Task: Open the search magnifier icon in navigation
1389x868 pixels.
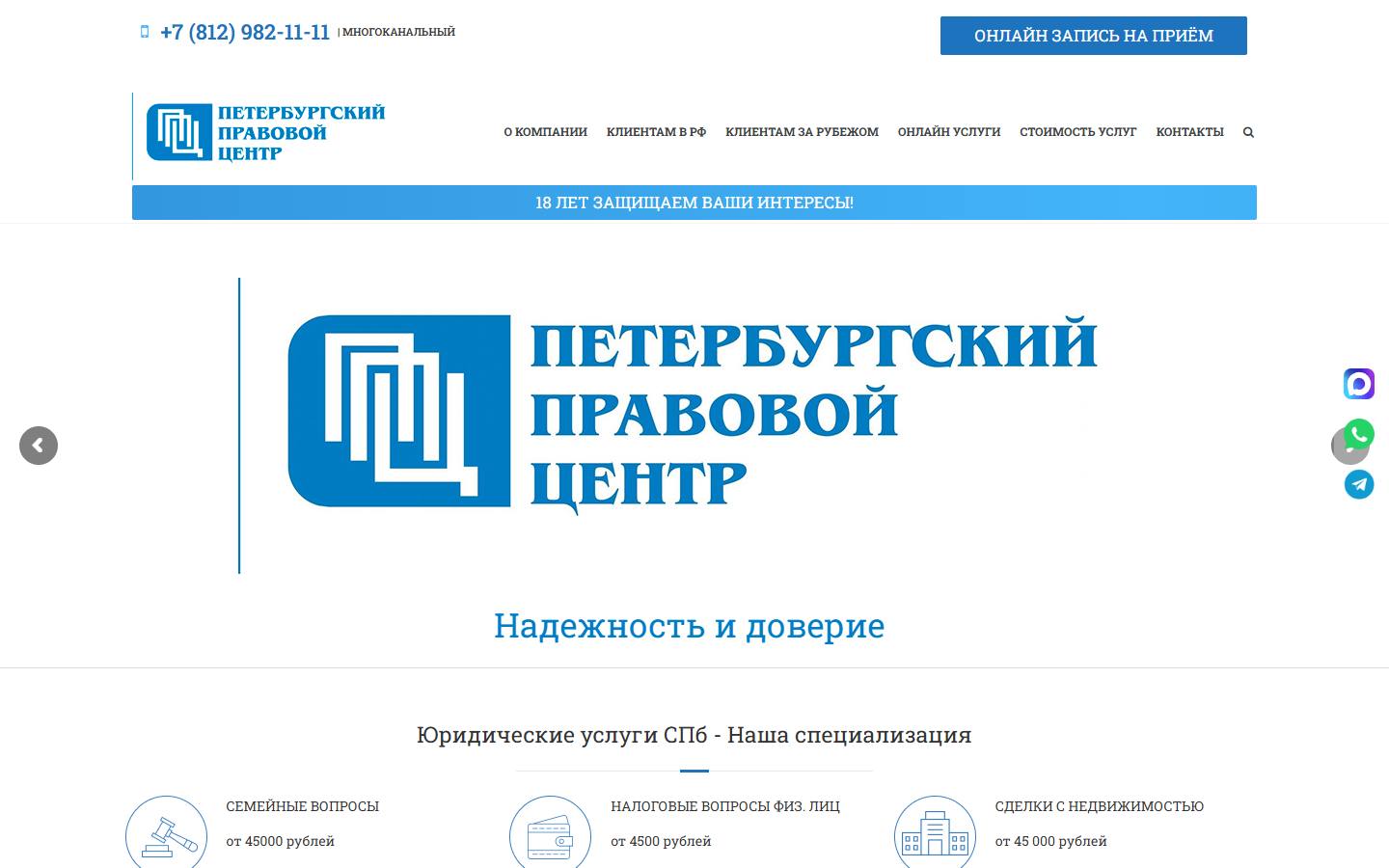Action: pyautogui.click(x=1248, y=132)
